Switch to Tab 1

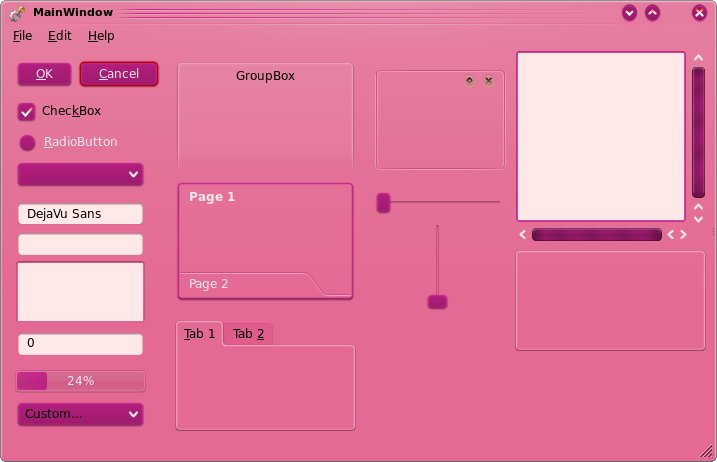click(199, 333)
